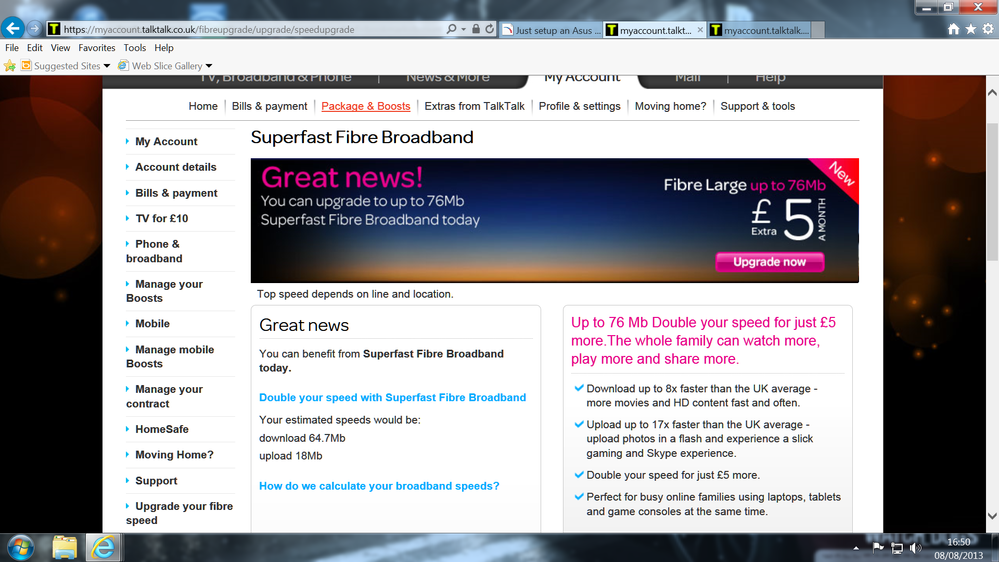Select Bills & payment in the sidebar
The image size is (999, 562).
tap(176, 193)
